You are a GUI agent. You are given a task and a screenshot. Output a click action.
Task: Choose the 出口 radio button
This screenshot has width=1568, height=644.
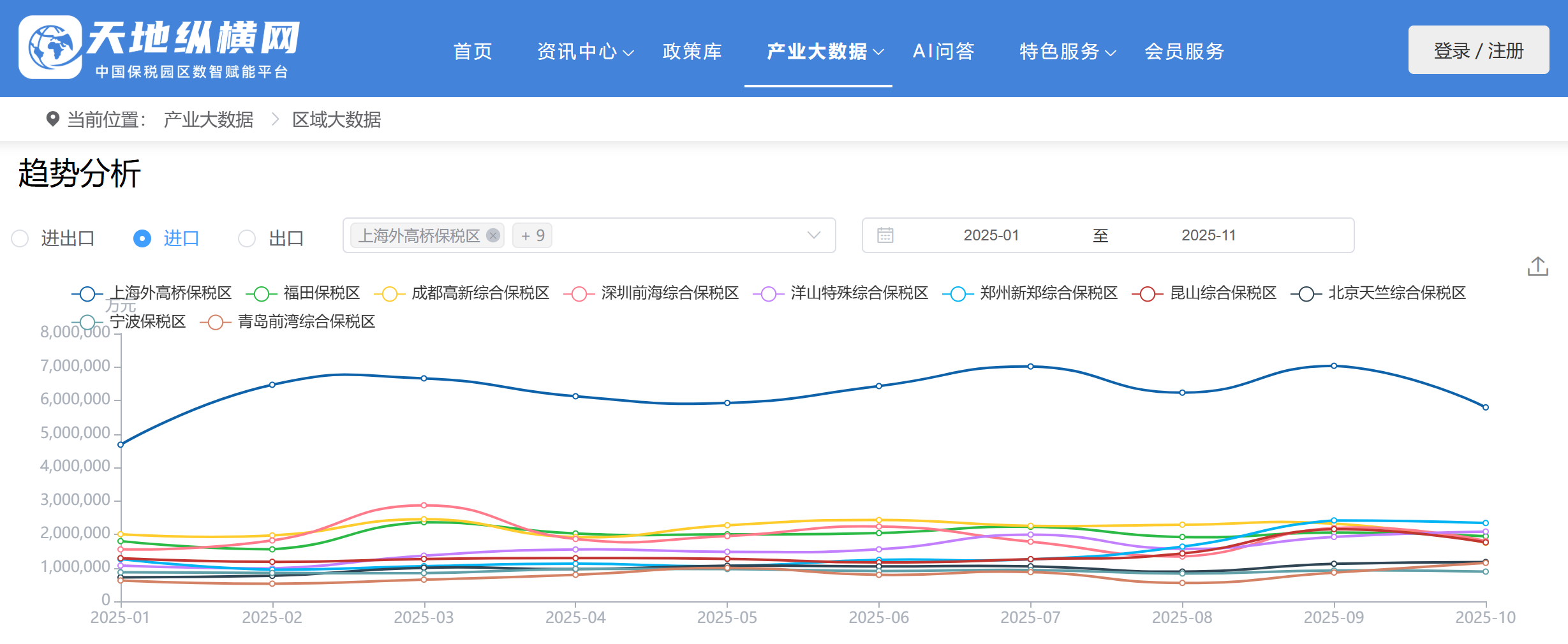247,238
